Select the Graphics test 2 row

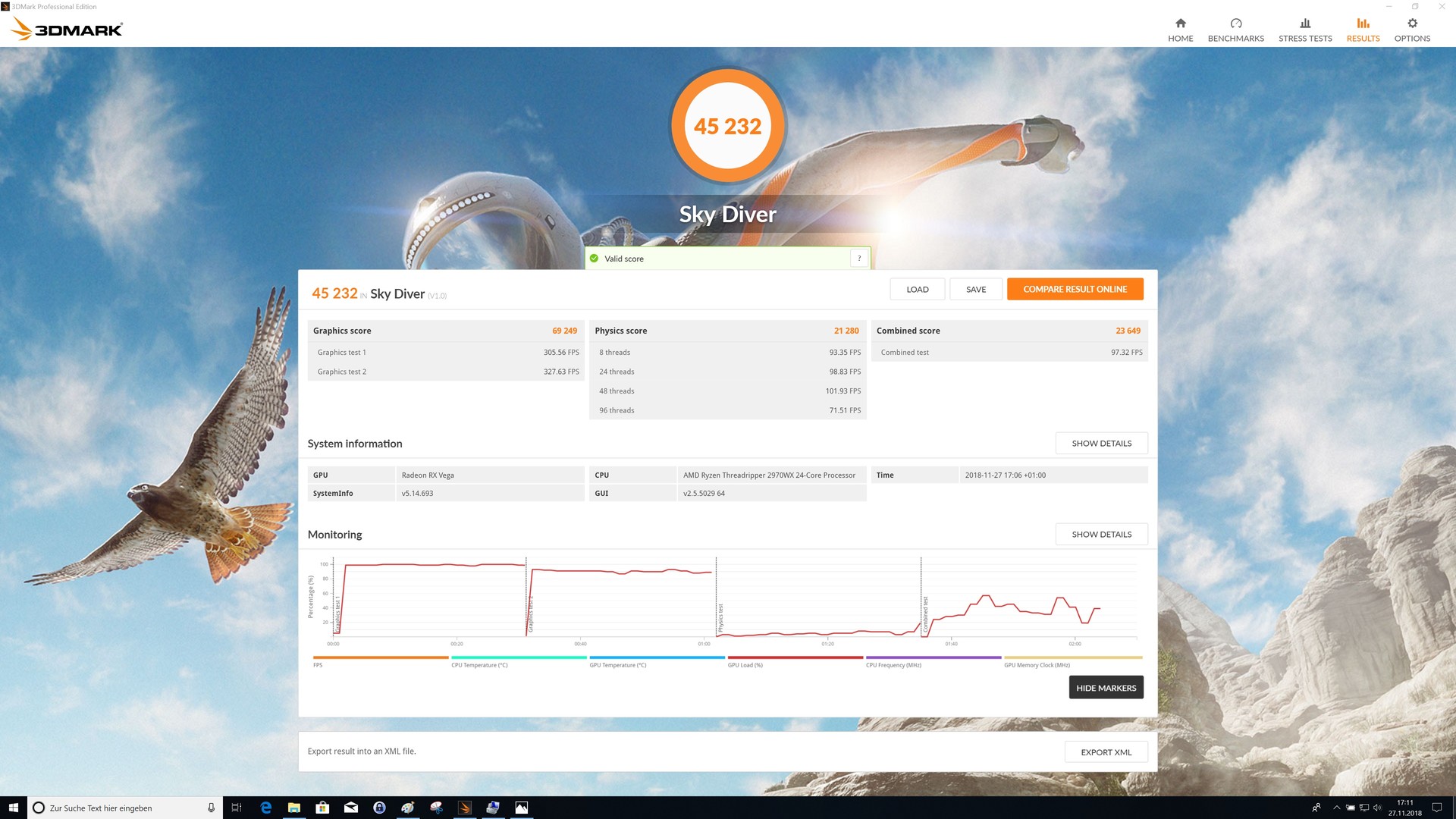446,372
